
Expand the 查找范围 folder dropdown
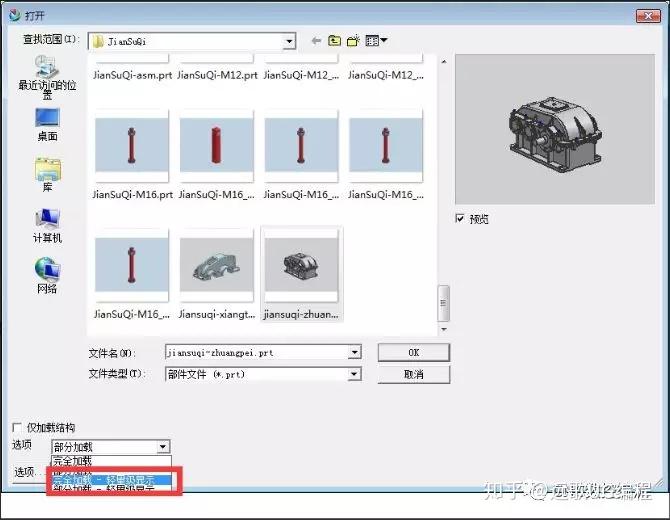tap(289, 41)
